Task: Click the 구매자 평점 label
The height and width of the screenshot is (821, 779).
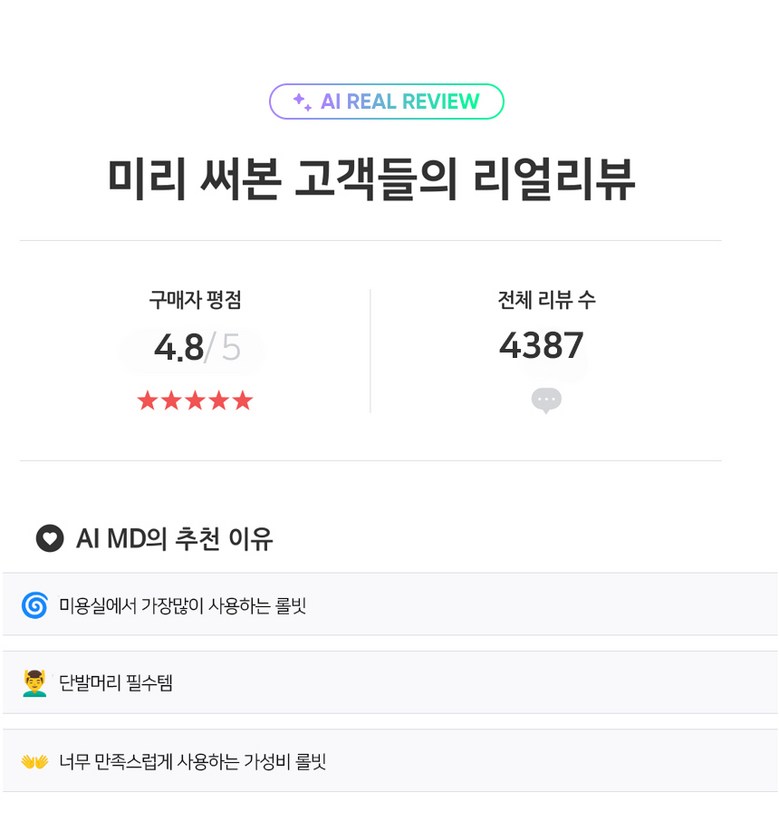Action: click(195, 299)
